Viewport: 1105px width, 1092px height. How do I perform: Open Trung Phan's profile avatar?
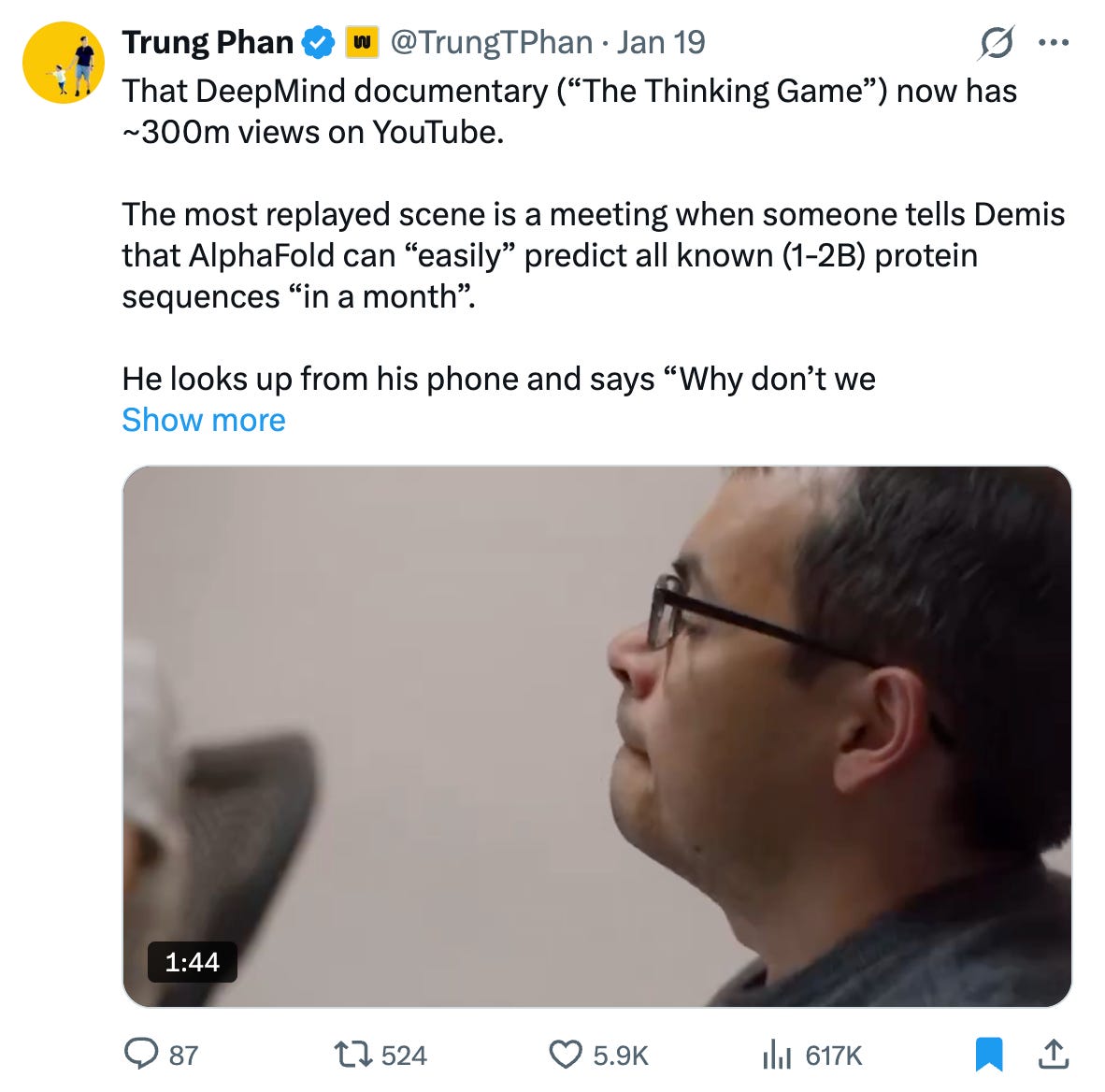64,63
